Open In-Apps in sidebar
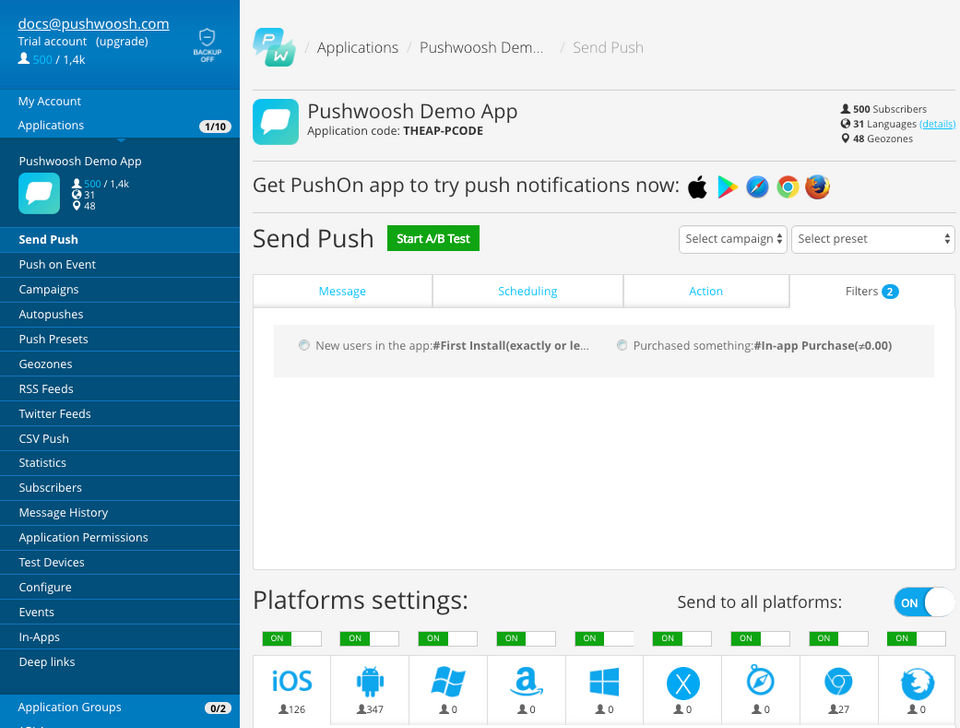 pos(120,637)
